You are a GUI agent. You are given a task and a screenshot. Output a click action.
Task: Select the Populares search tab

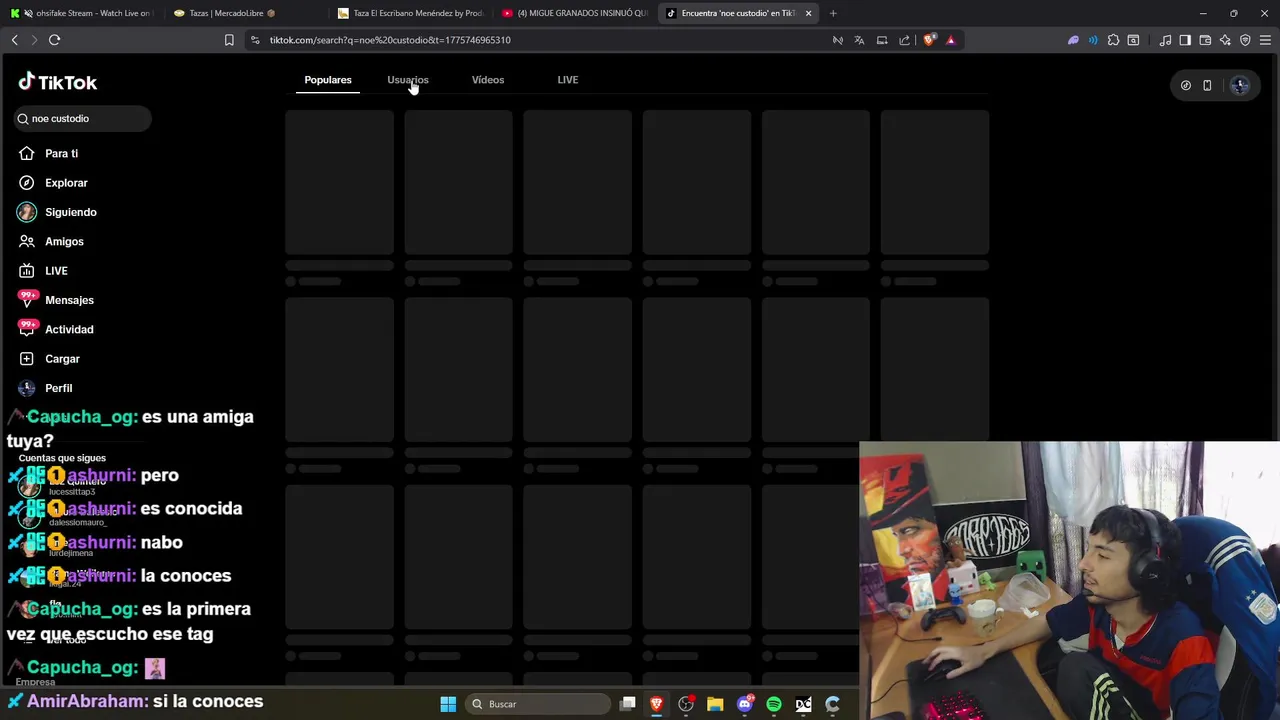pyautogui.click(x=328, y=80)
